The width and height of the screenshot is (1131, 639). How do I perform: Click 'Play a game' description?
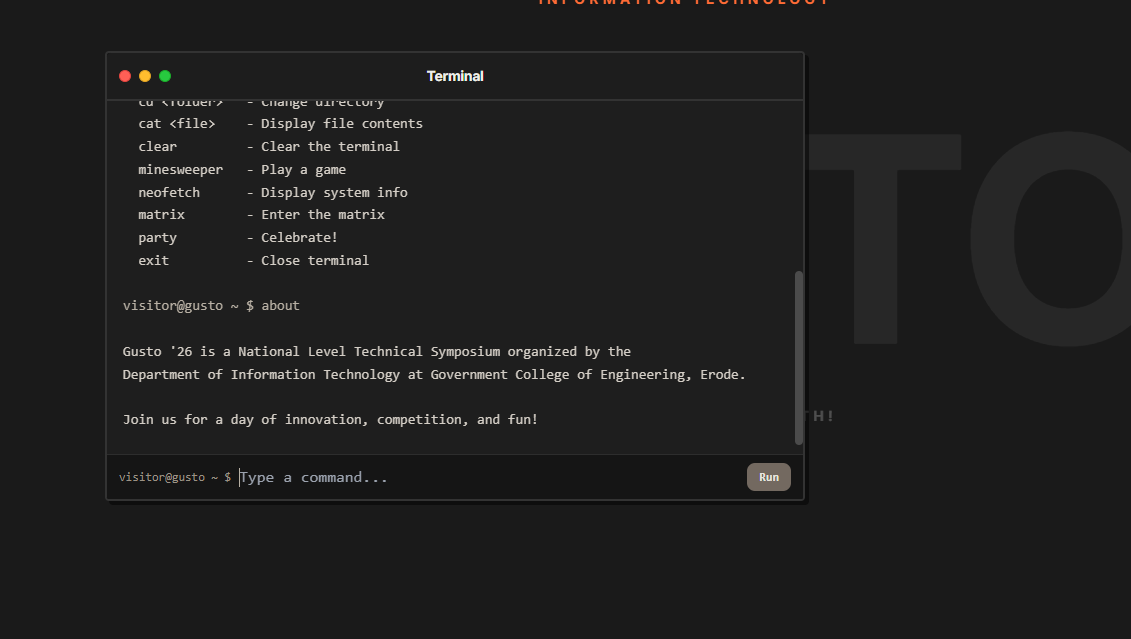[303, 169]
